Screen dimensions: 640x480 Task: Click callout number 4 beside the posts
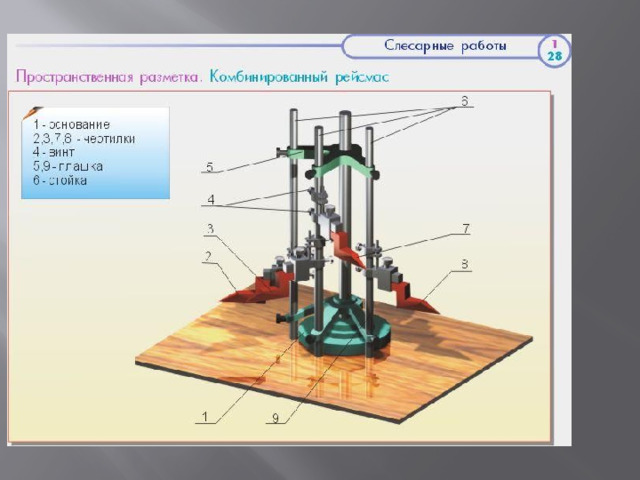(210, 198)
